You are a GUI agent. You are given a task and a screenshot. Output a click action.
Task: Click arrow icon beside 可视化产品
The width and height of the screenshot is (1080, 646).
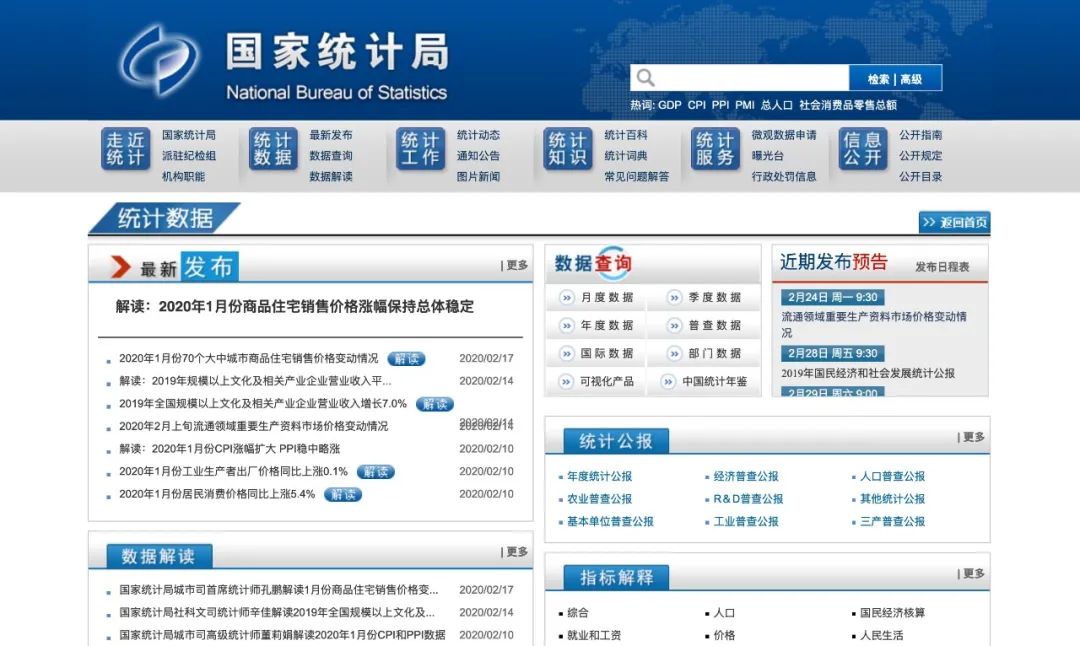point(566,382)
